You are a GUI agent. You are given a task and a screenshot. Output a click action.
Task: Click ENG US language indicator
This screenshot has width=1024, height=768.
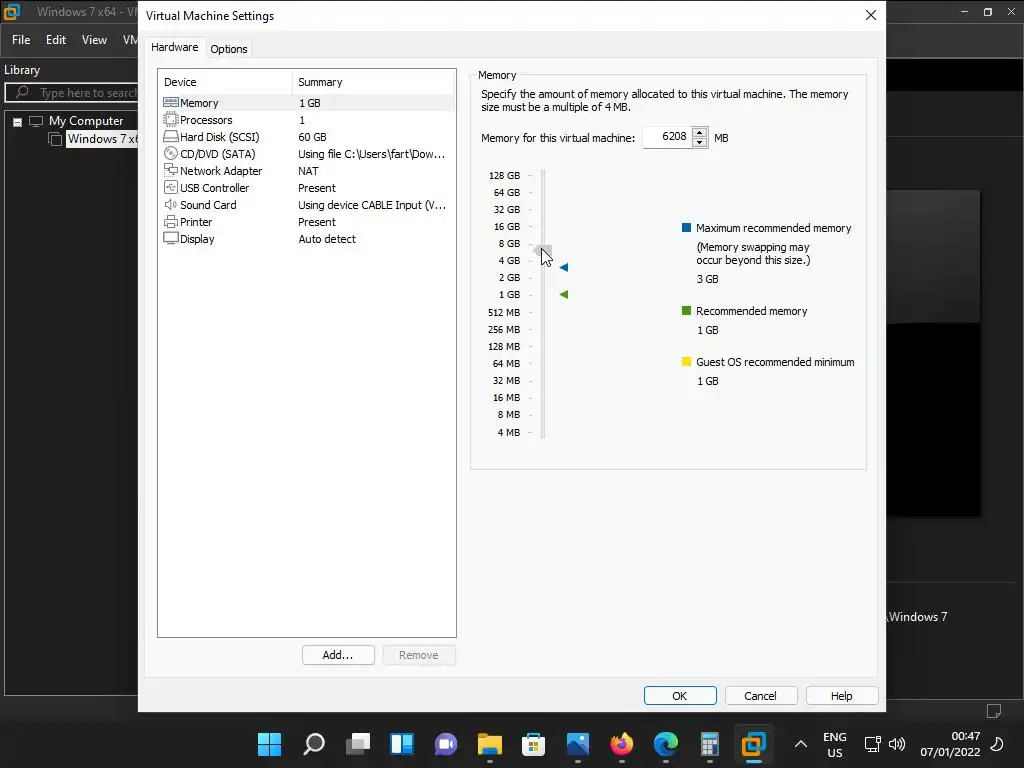coord(835,744)
